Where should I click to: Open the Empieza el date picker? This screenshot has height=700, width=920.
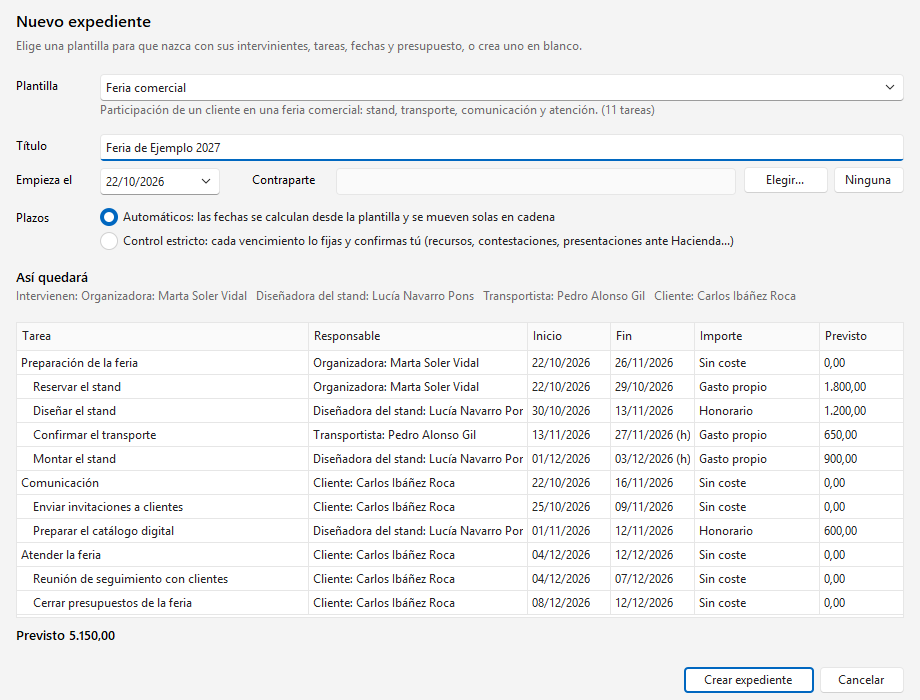(x=160, y=181)
